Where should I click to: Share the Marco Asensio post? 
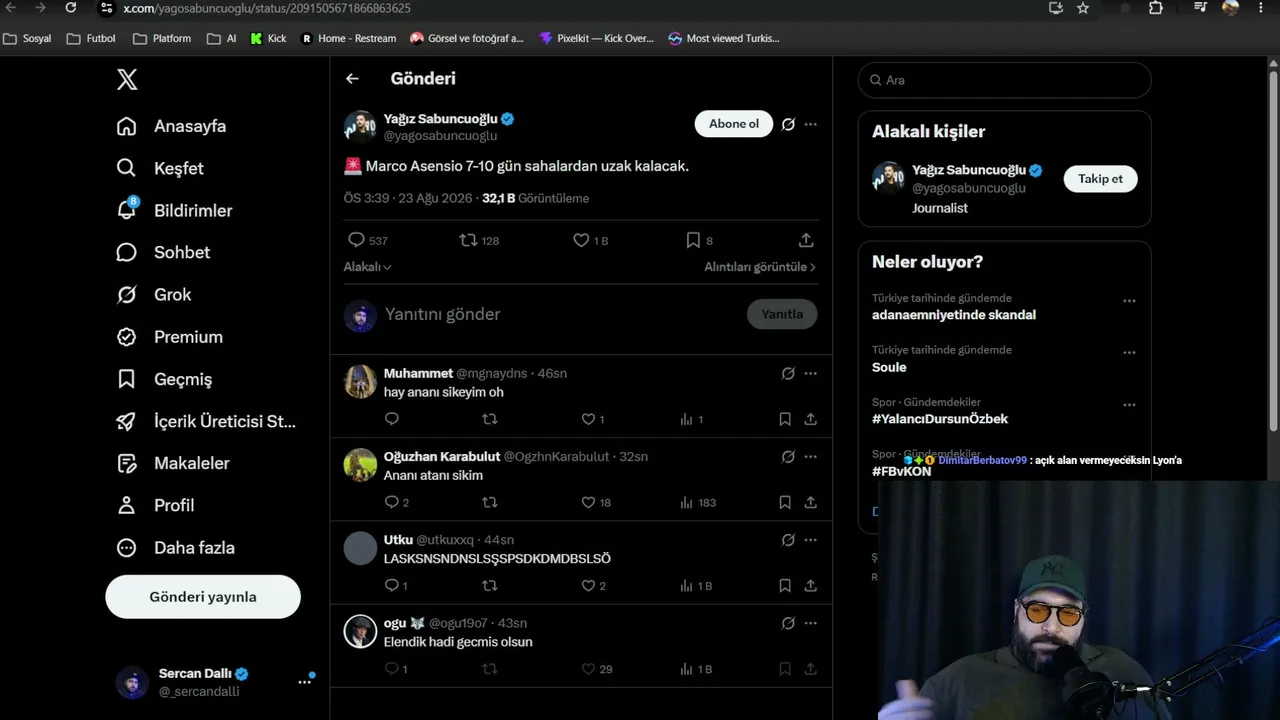[806, 240]
